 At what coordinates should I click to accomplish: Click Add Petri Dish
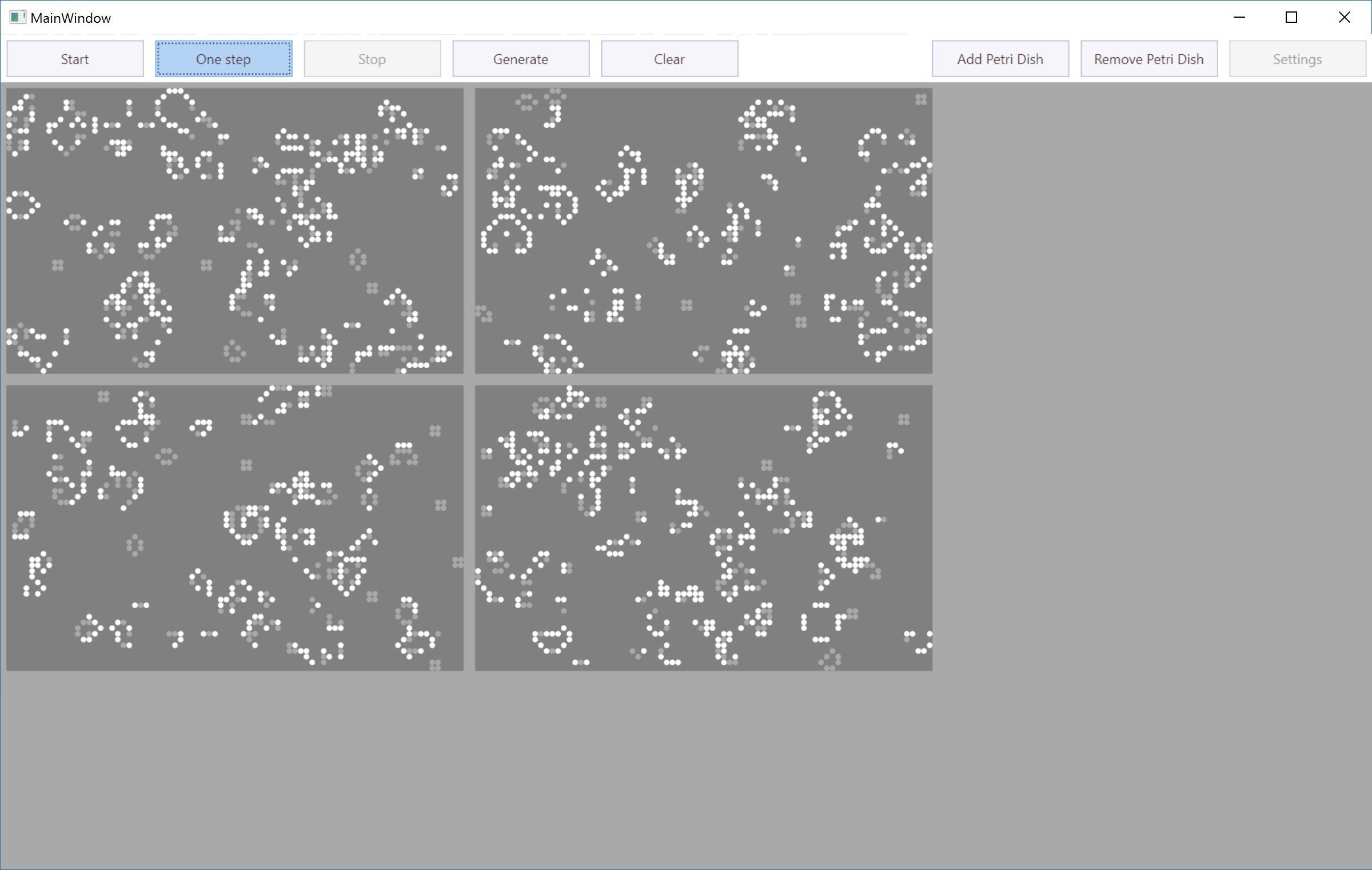point(1000,59)
